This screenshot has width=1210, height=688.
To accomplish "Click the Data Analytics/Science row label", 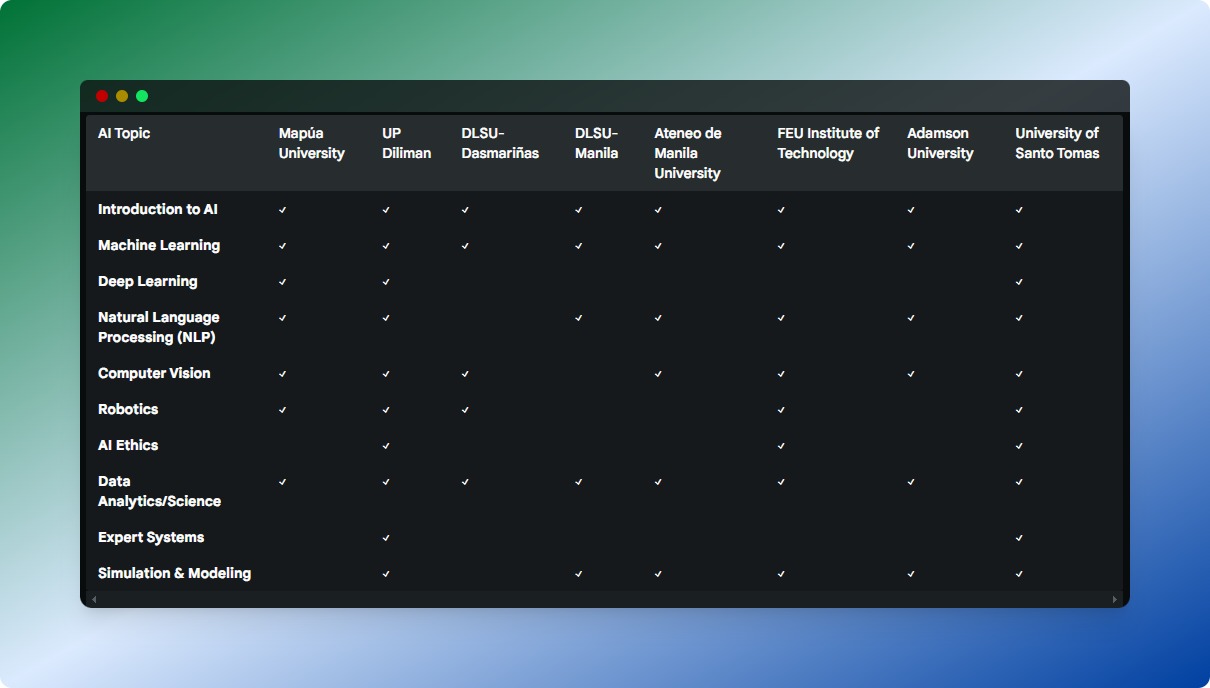I will pyautogui.click(x=160, y=491).
